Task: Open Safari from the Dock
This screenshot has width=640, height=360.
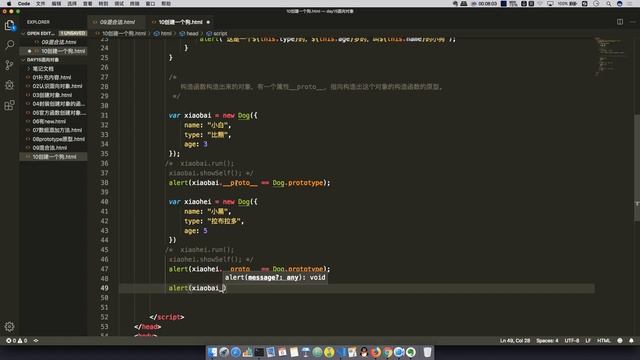Action: 236,352
